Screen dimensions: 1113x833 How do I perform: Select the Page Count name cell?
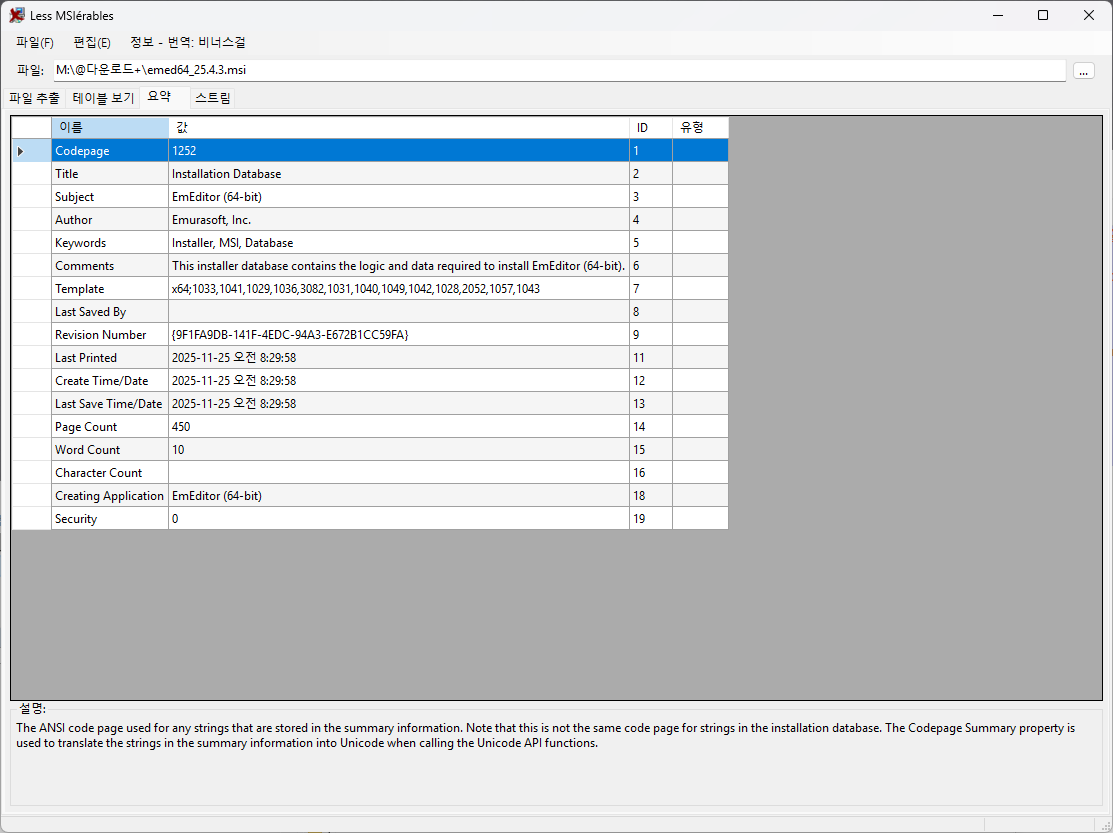[x=110, y=426]
